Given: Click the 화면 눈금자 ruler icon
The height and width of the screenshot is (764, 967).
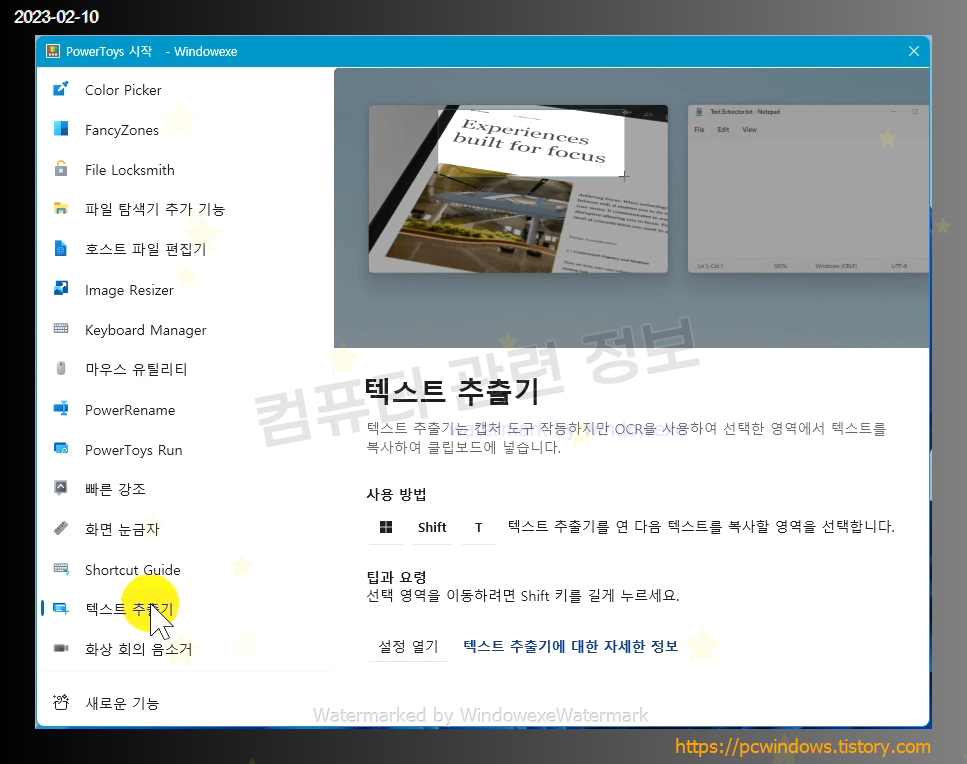Looking at the screenshot, I should point(60,528).
